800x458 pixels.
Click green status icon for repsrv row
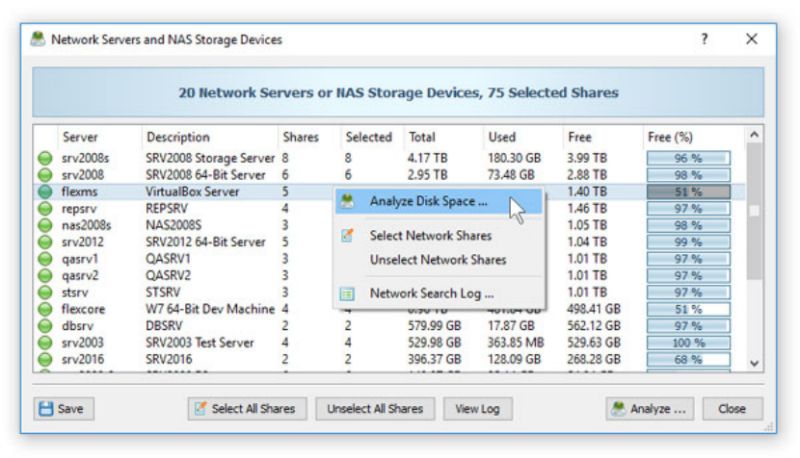tap(45, 209)
